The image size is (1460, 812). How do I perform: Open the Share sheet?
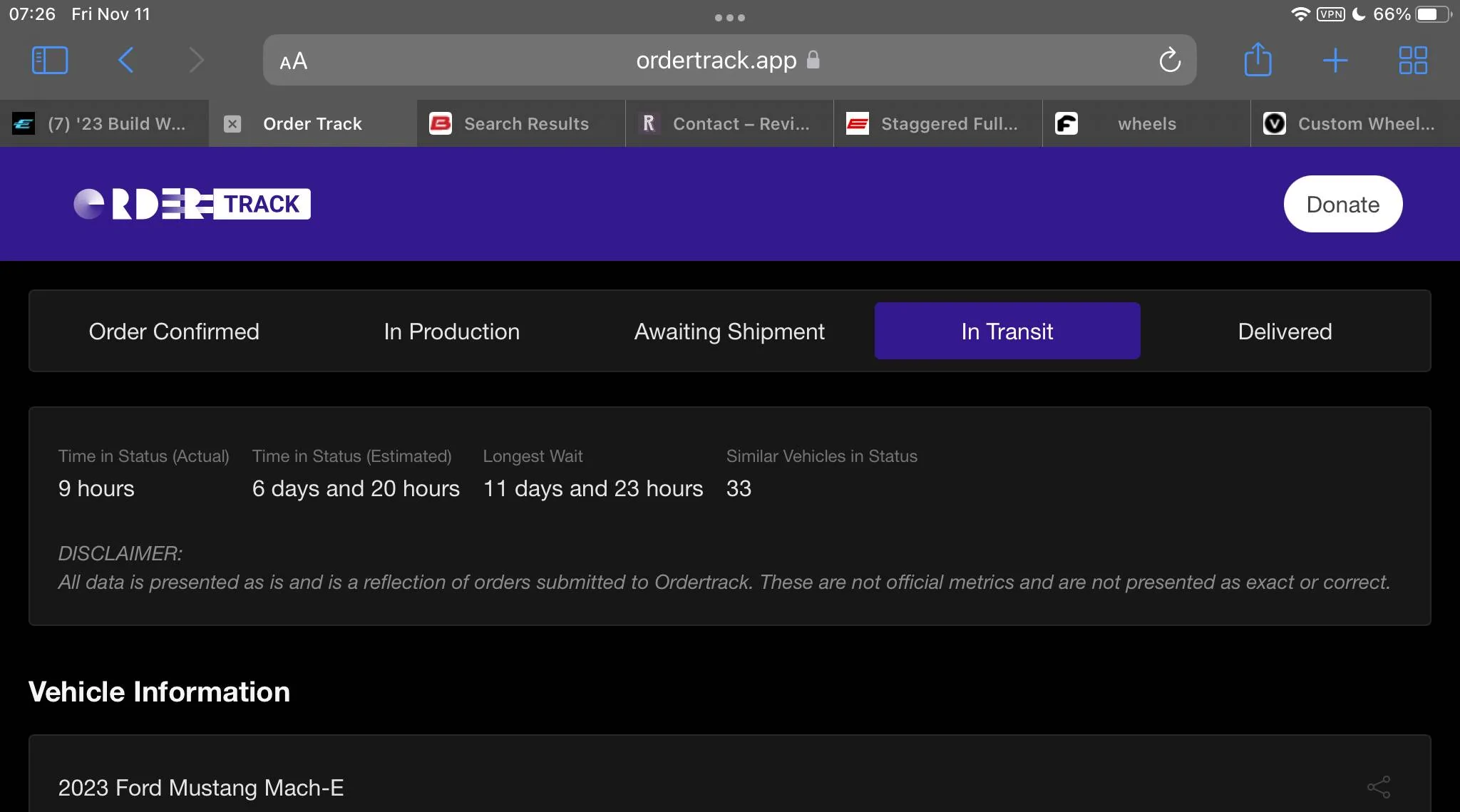[x=1258, y=59]
